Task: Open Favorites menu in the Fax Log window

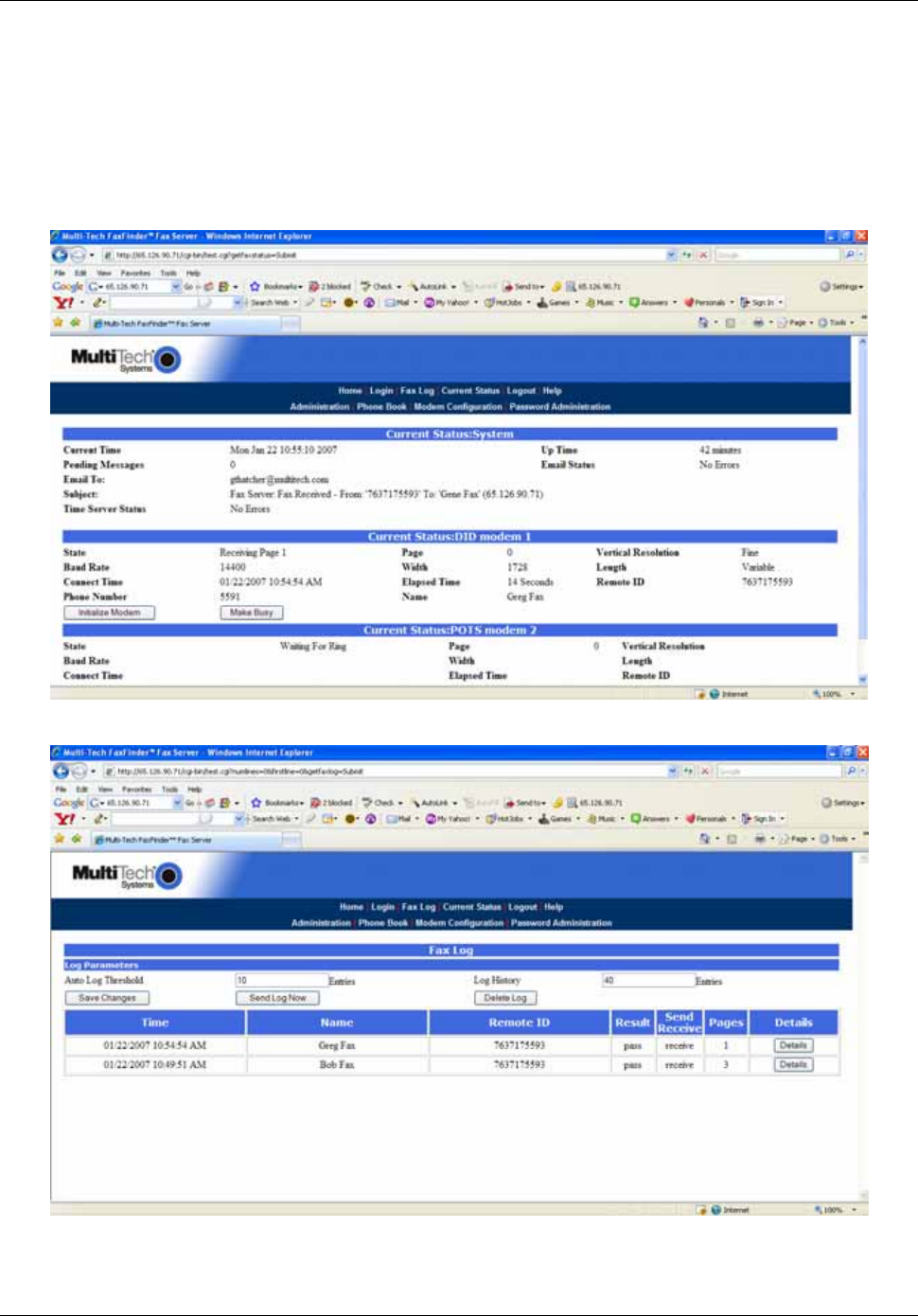Action: [x=136, y=789]
